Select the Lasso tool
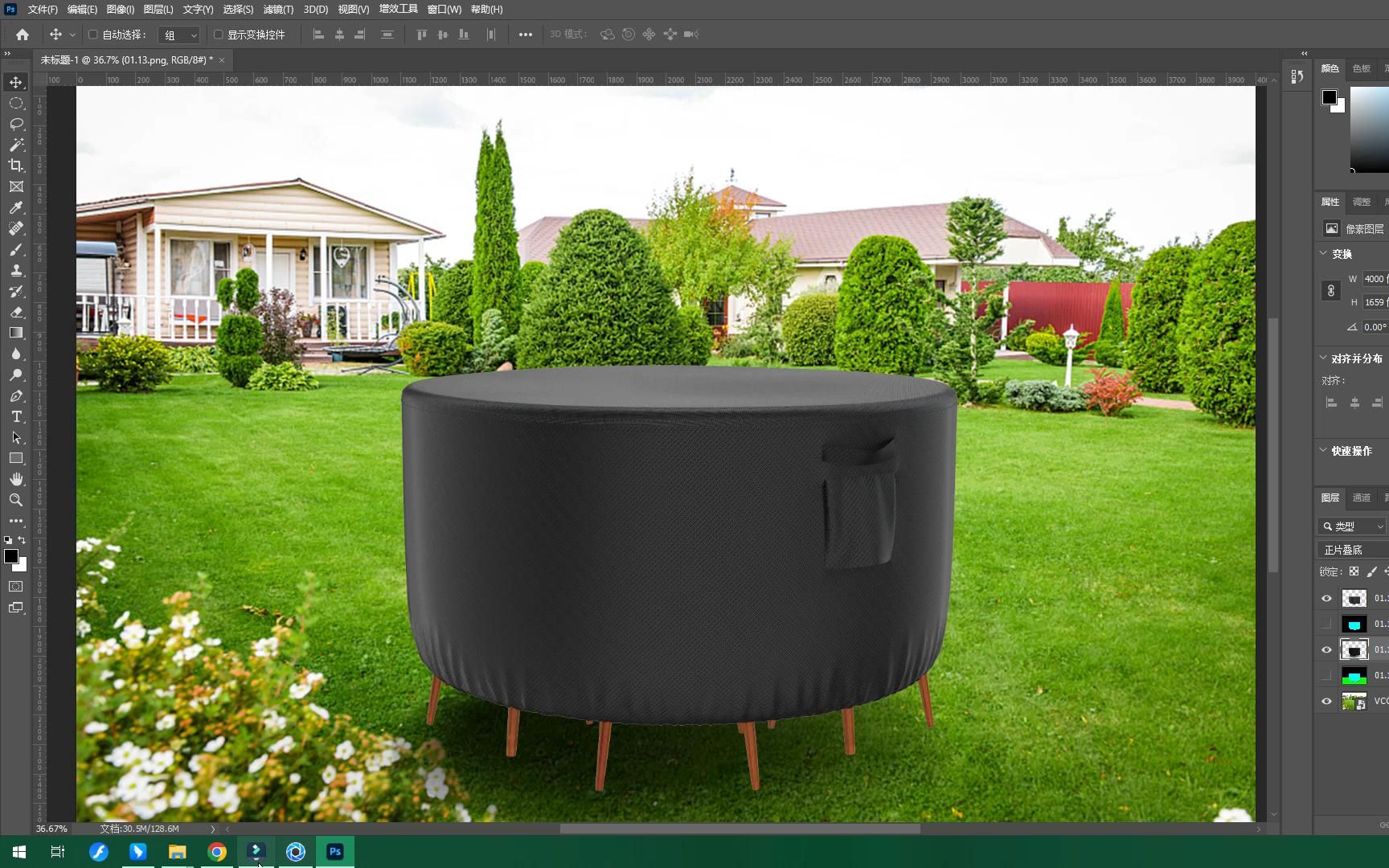The image size is (1389, 868). (x=16, y=124)
